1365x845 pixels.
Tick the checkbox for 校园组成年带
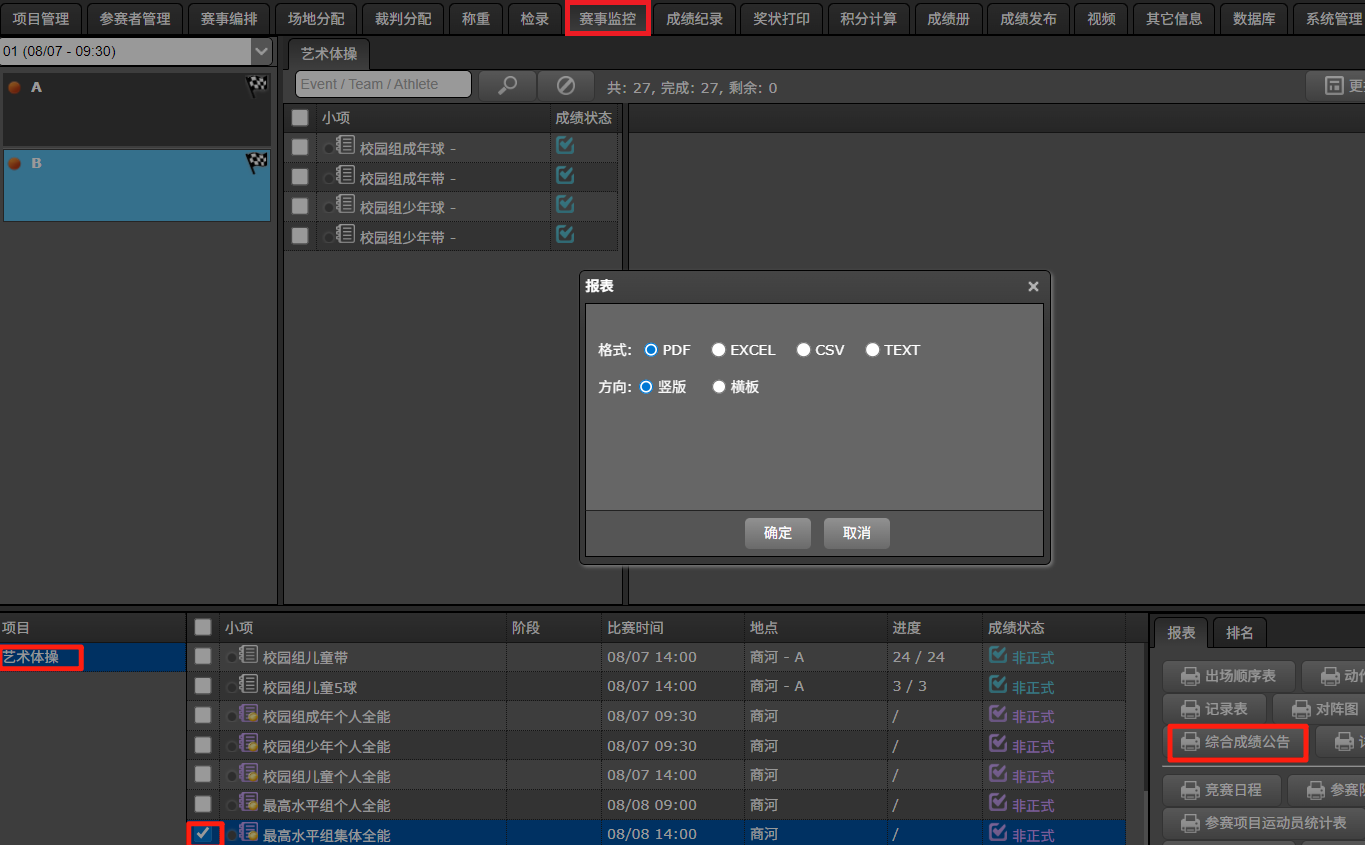[x=300, y=176]
